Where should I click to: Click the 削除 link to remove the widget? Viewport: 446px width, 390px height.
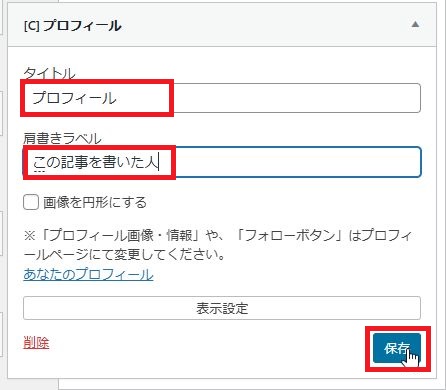pyautogui.click(x=36, y=343)
